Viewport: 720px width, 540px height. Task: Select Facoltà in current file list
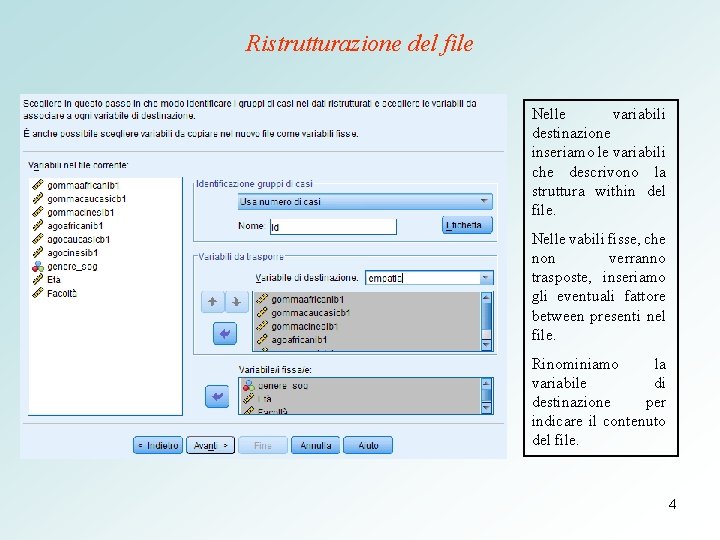pos(62,293)
